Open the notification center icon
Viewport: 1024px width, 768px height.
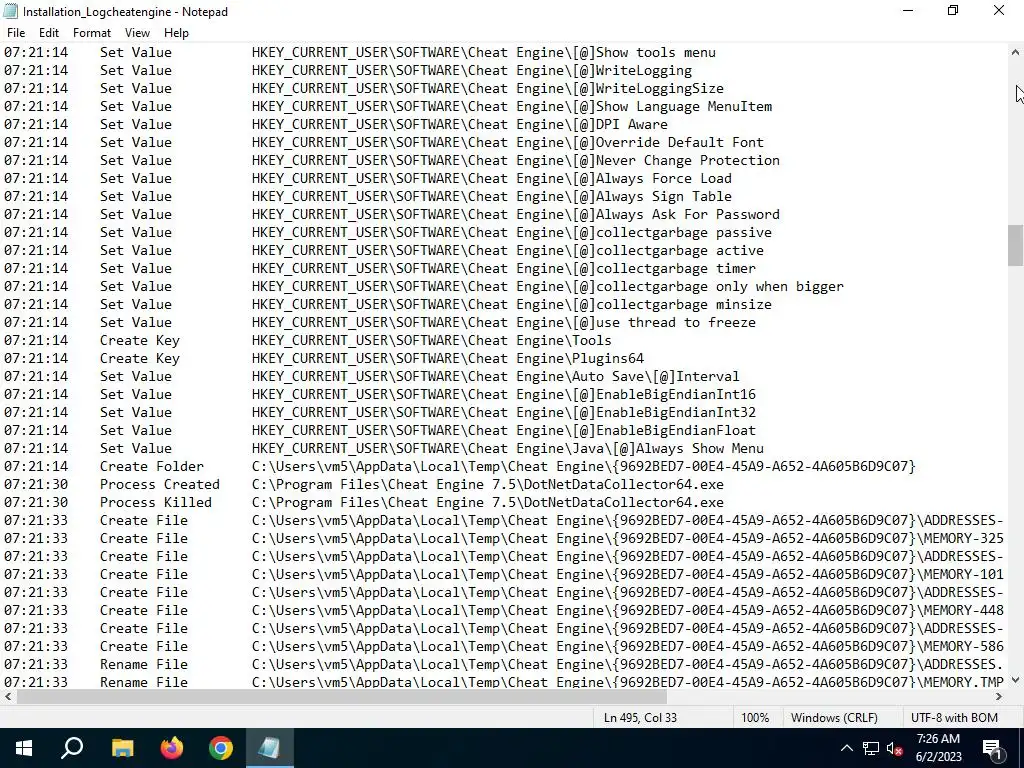click(x=991, y=749)
